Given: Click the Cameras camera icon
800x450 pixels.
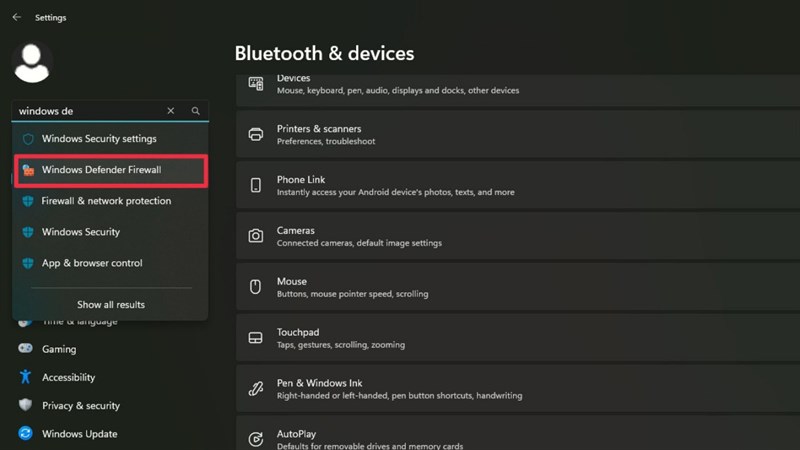Looking at the screenshot, I should pos(256,236).
